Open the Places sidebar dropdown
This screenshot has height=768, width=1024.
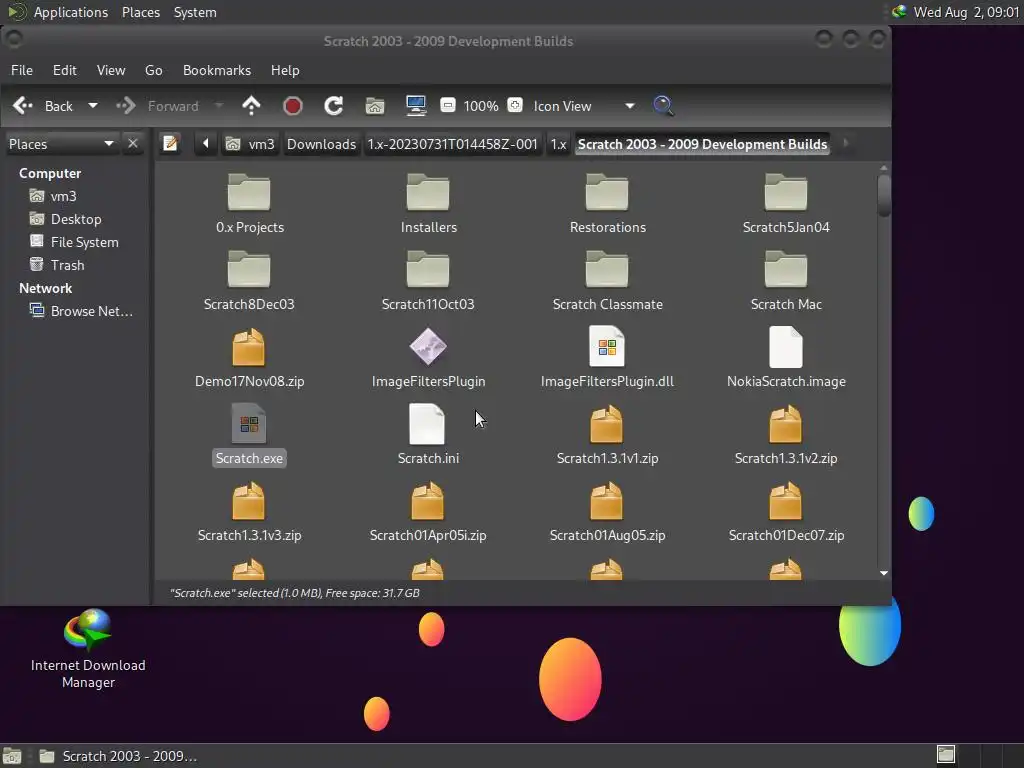click(x=61, y=144)
